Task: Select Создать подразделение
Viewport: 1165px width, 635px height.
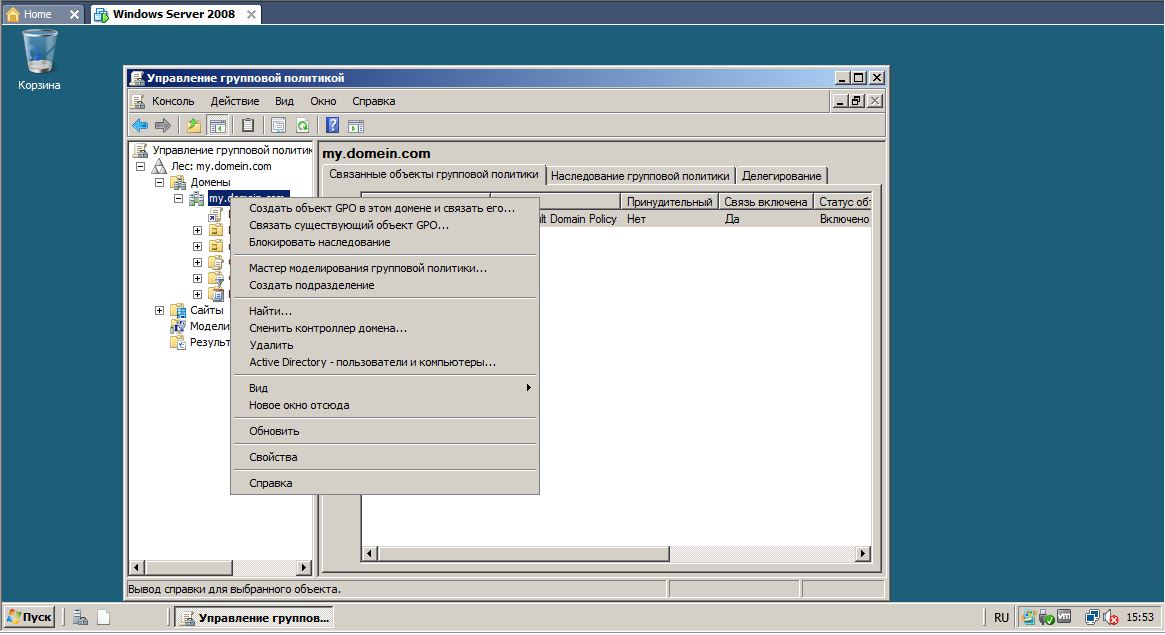Action: [x=385, y=285]
